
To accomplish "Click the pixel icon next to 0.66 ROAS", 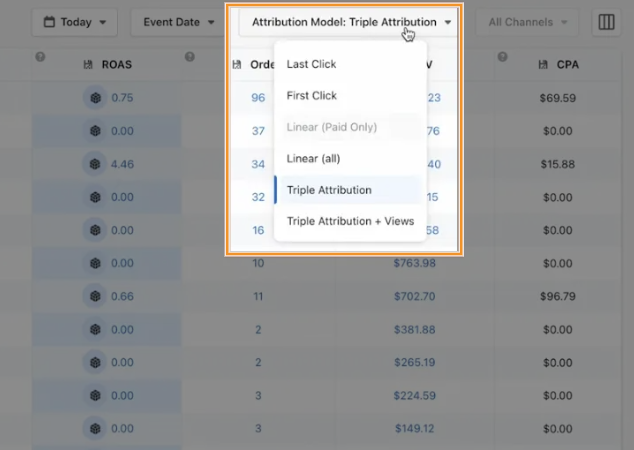I will tap(95, 296).
